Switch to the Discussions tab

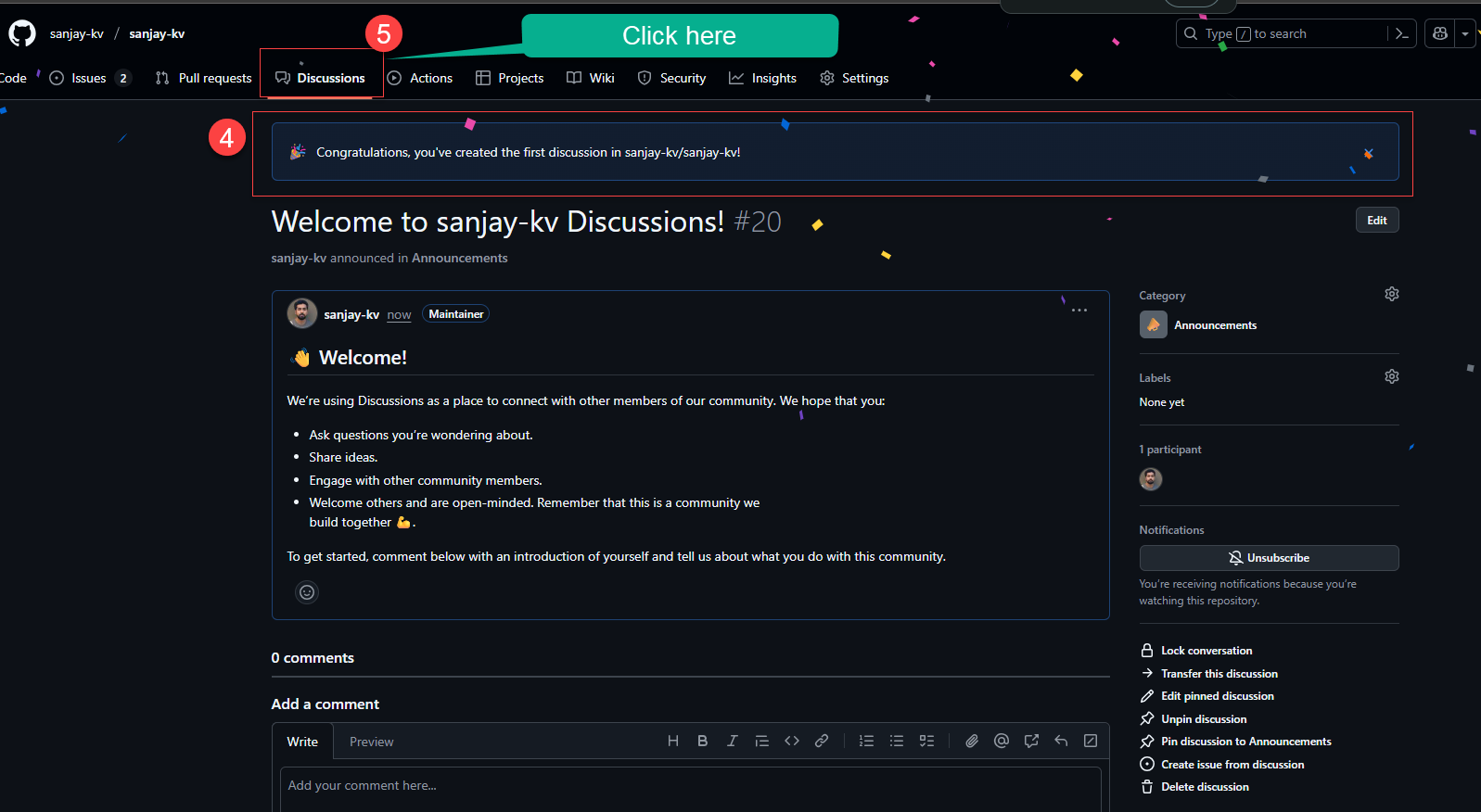pyautogui.click(x=320, y=78)
